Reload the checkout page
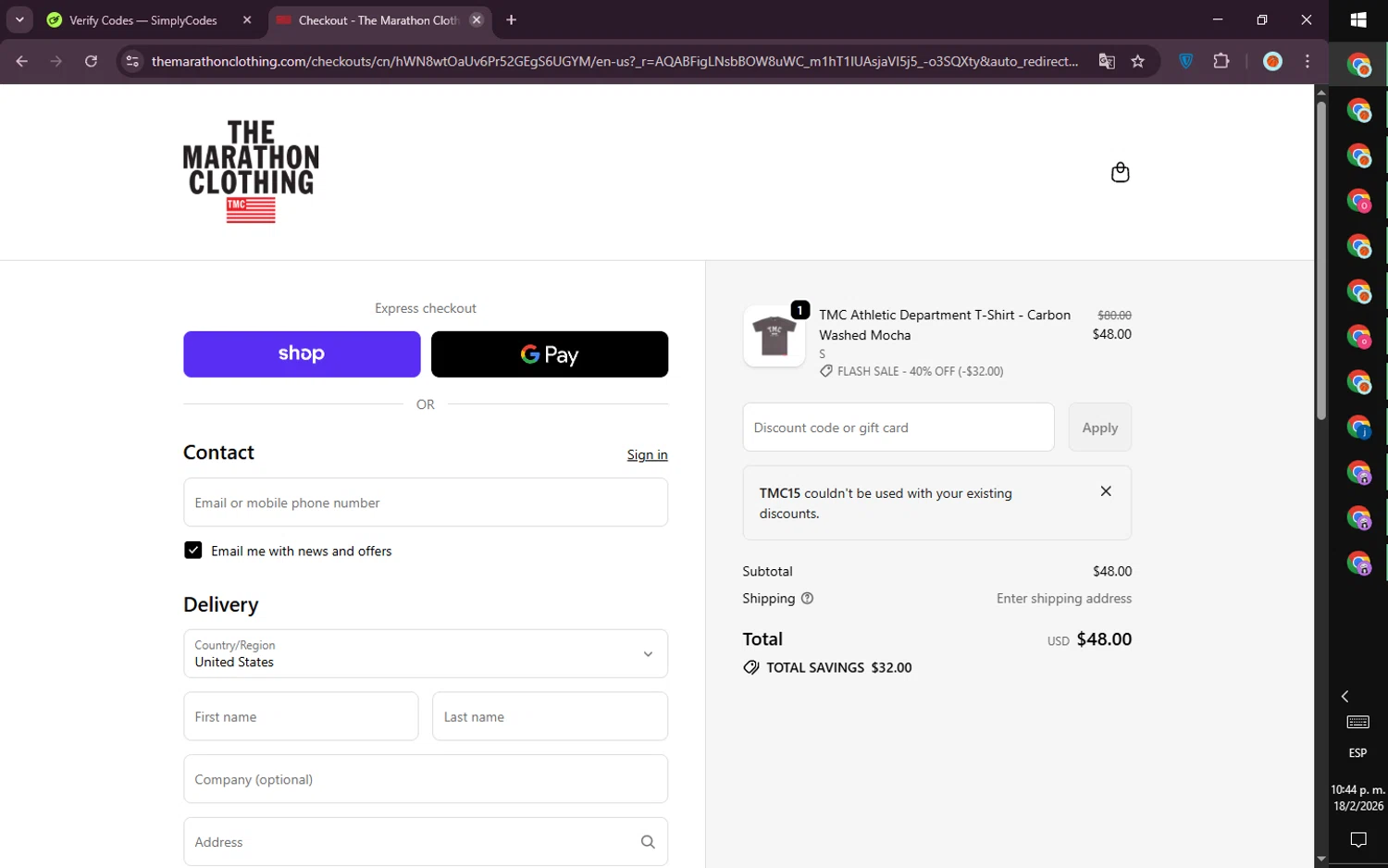Screen dimensions: 1388x868 [91, 61]
